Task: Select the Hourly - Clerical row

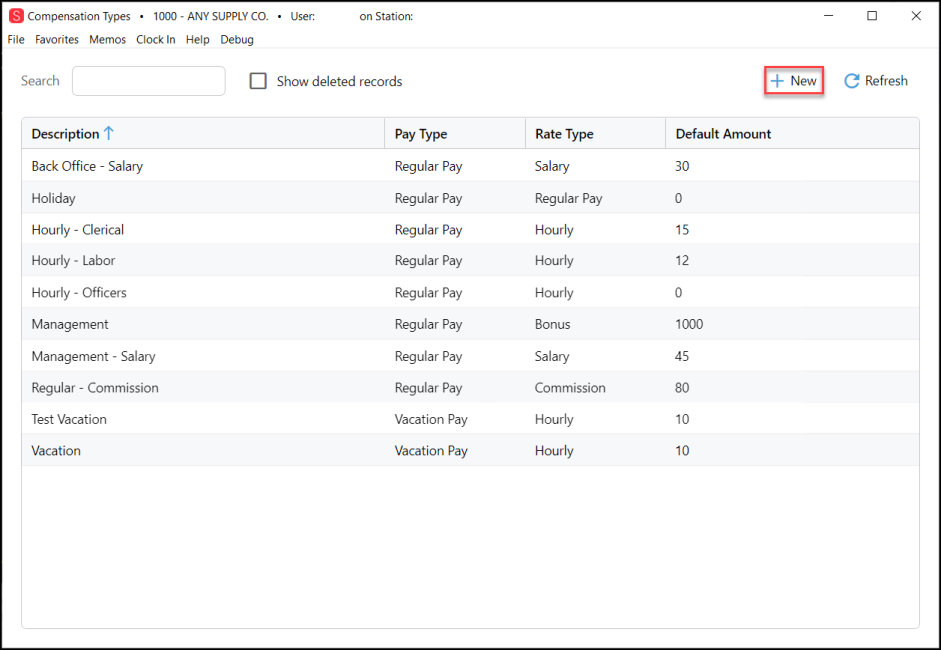Action: pyautogui.click(x=470, y=230)
